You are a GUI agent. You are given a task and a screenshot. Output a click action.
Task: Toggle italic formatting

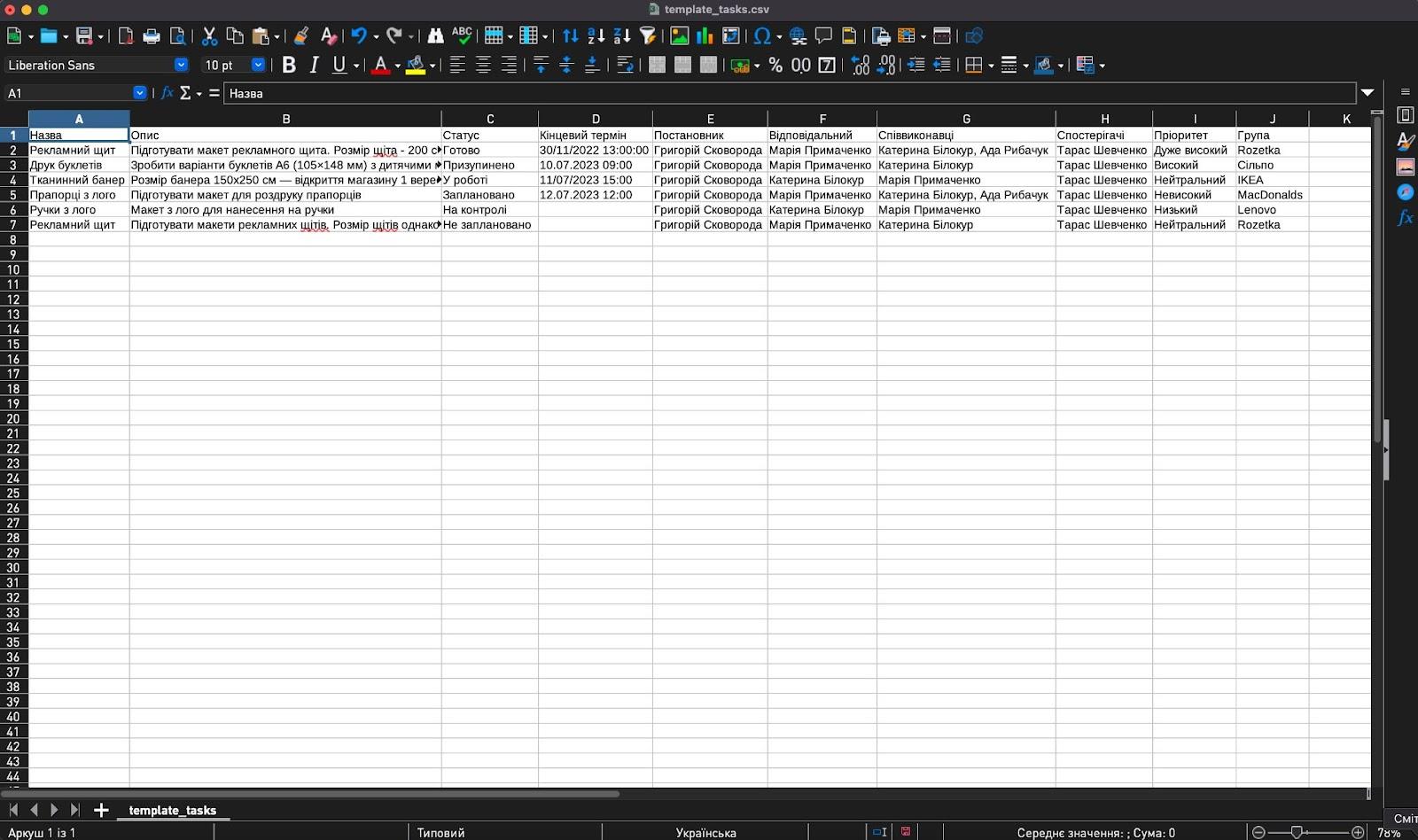click(x=314, y=66)
